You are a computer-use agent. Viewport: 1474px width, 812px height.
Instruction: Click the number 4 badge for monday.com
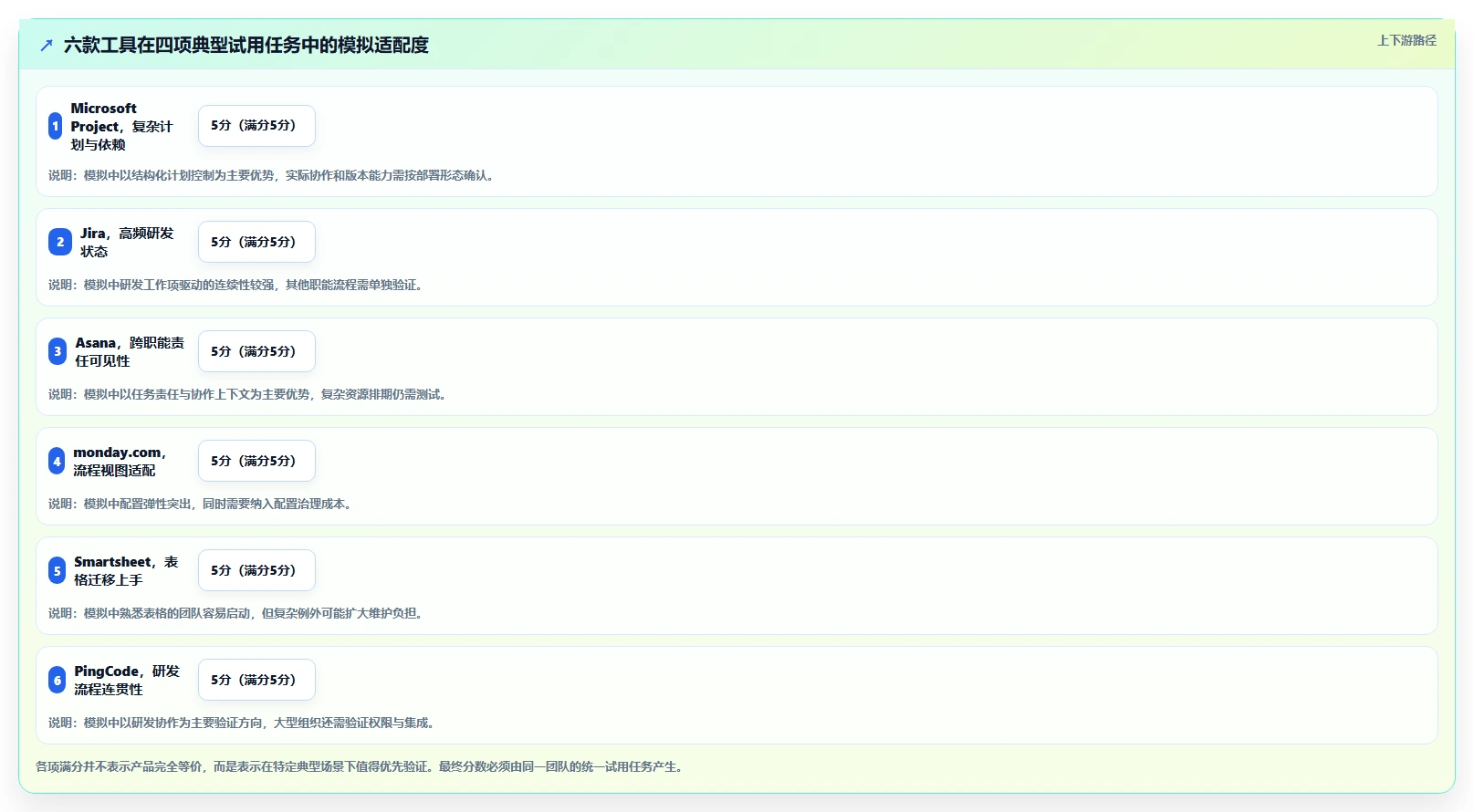click(57, 461)
